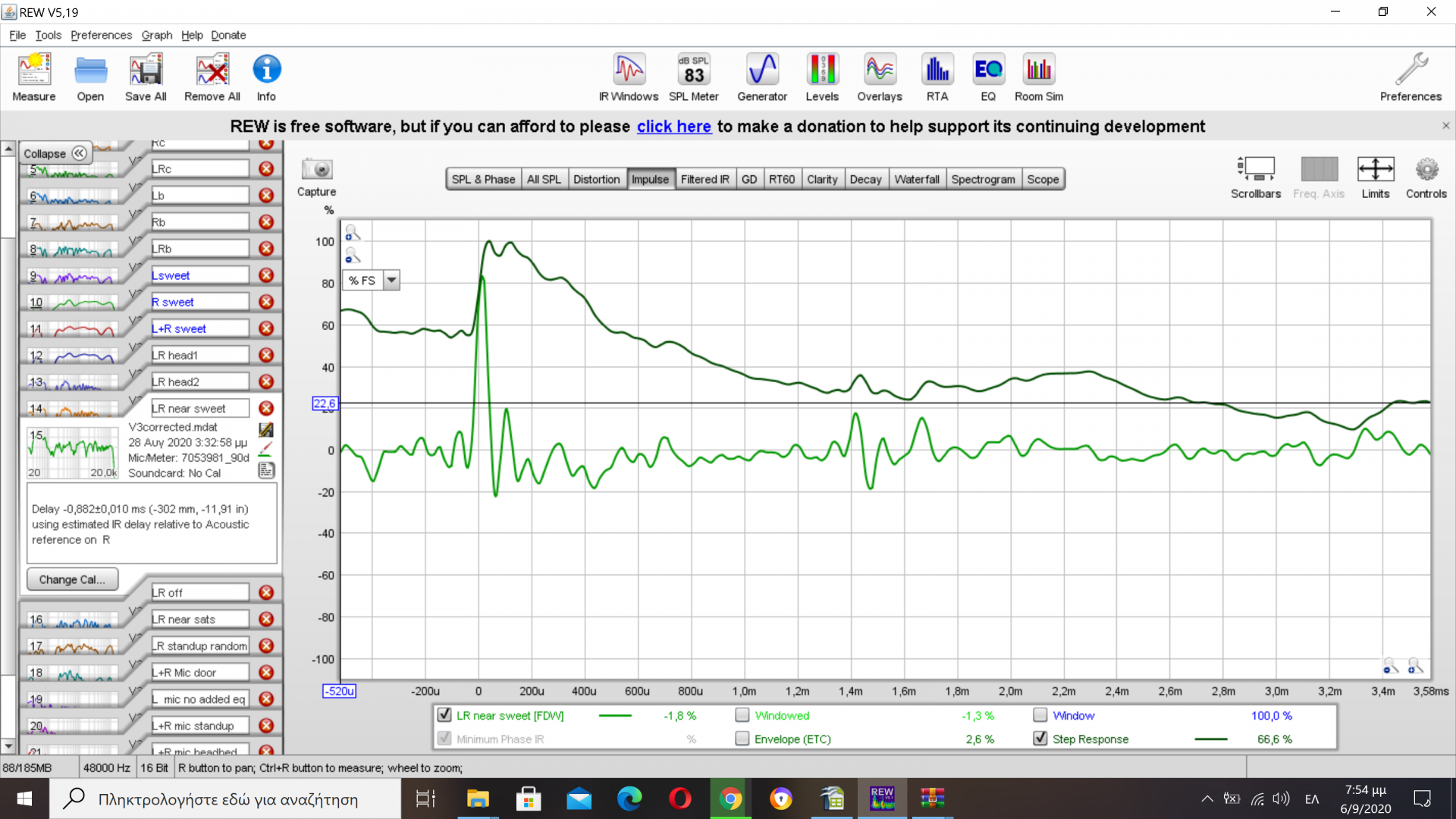
Task: Switch to the Filtered IR tab
Action: click(704, 179)
